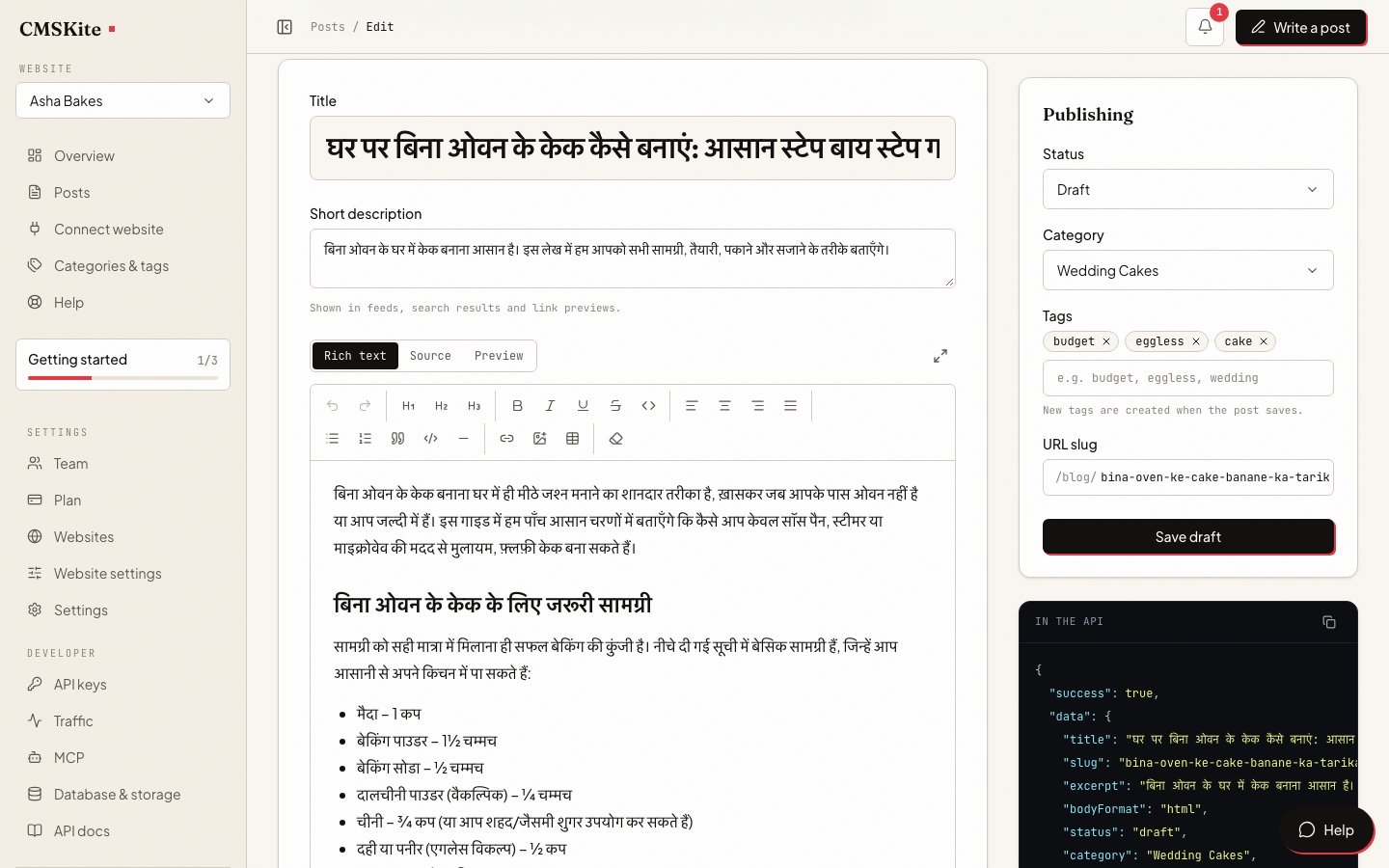Open the Category dropdown showing Wedding Cakes
This screenshot has width=1389, height=868.
pos(1188,270)
